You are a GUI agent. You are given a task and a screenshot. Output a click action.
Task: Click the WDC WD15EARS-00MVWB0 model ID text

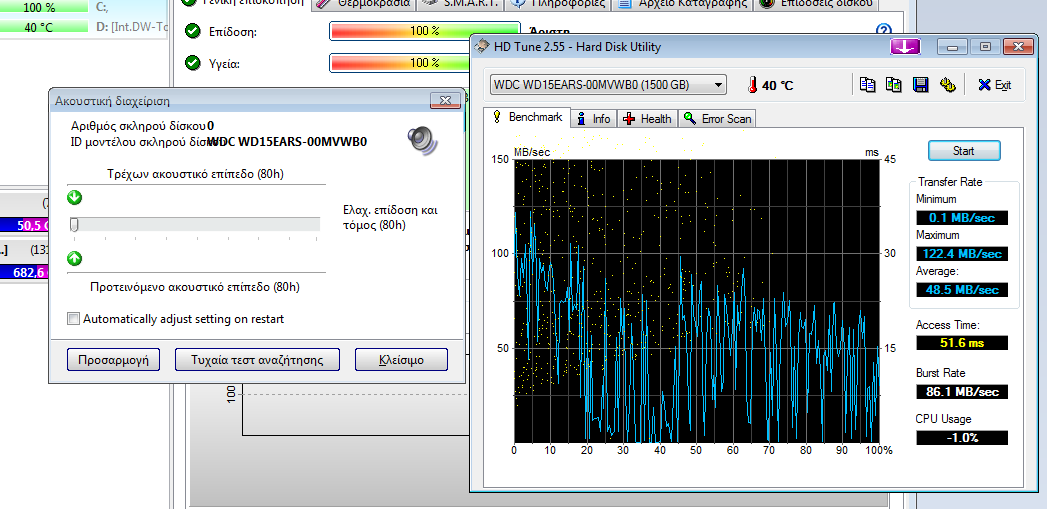[287, 142]
